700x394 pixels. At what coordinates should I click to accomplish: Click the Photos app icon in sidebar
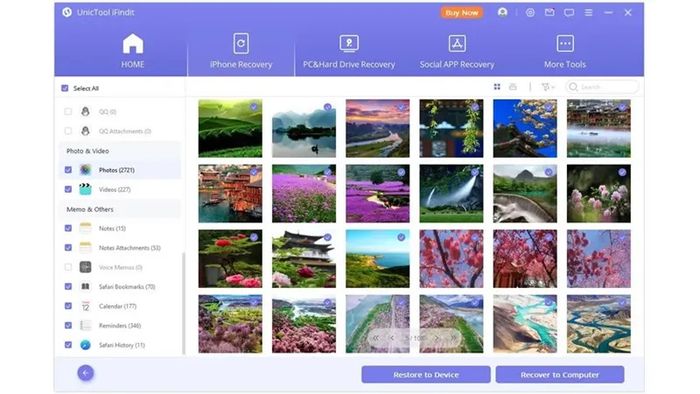85,170
